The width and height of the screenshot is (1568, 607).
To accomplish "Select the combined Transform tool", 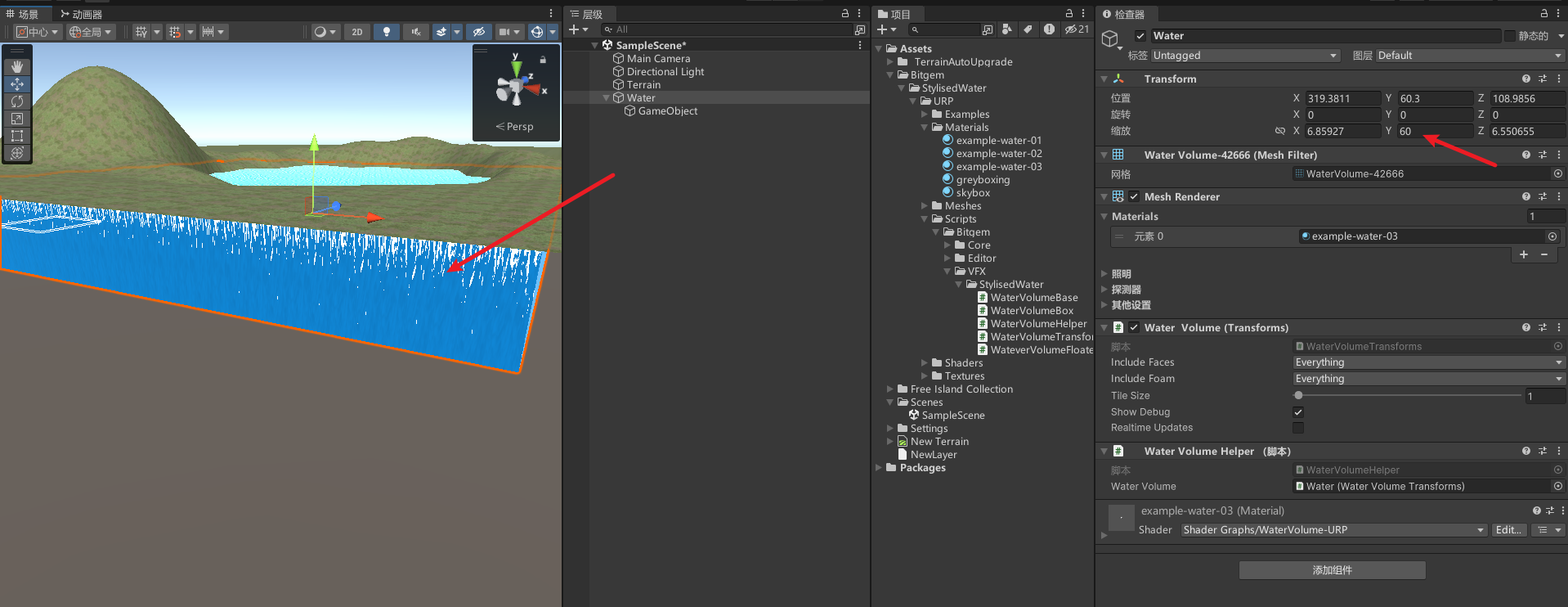I will tap(16, 153).
